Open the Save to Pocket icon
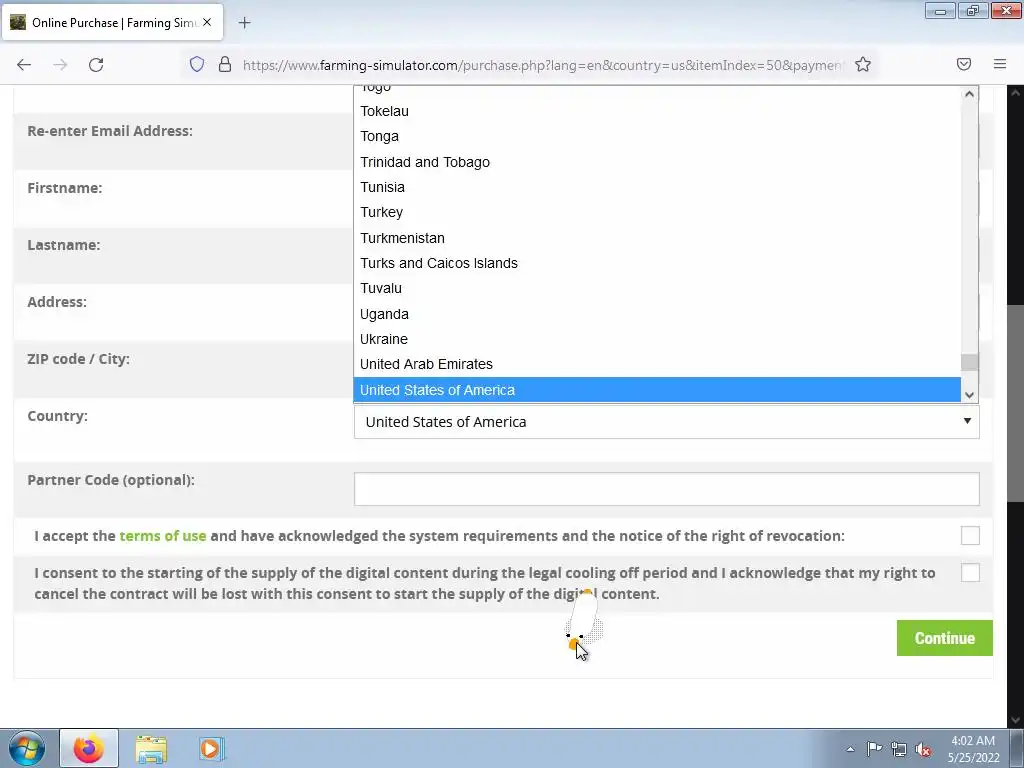 click(963, 64)
